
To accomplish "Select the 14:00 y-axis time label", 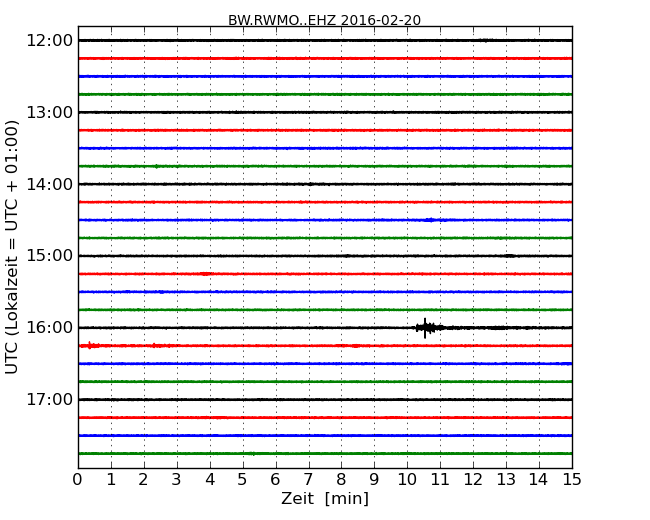I will (x=49, y=184).
